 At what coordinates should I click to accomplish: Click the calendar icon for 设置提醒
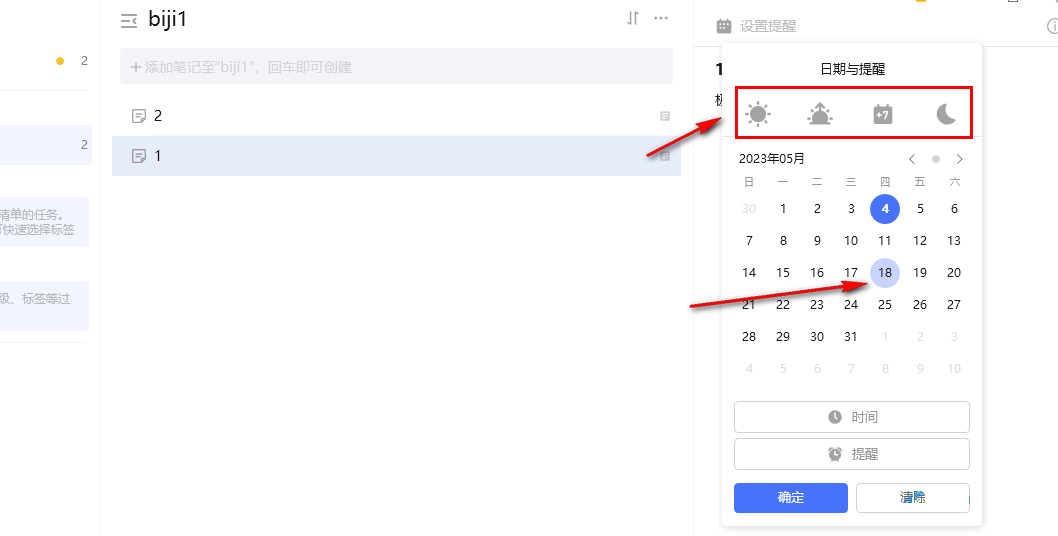pos(724,26)
